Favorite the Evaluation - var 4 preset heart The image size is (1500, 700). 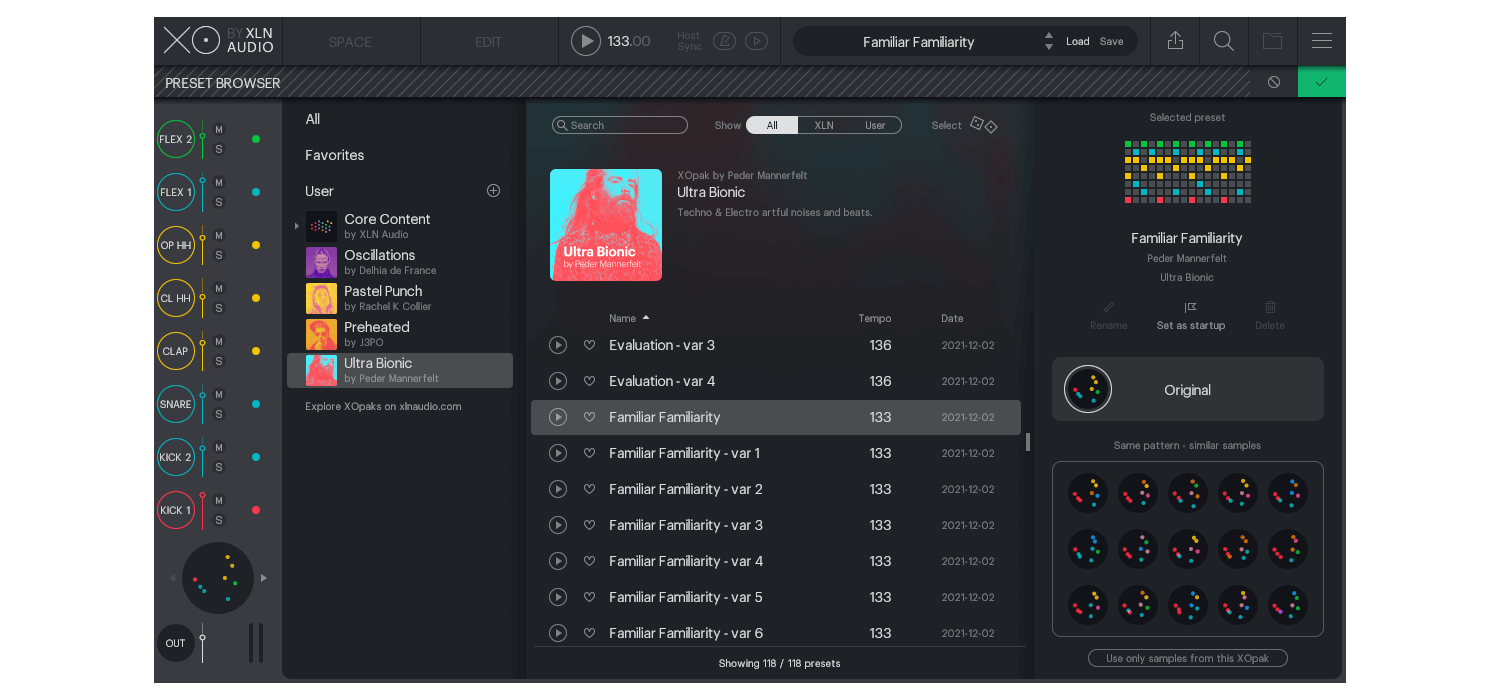click(589, 381)
